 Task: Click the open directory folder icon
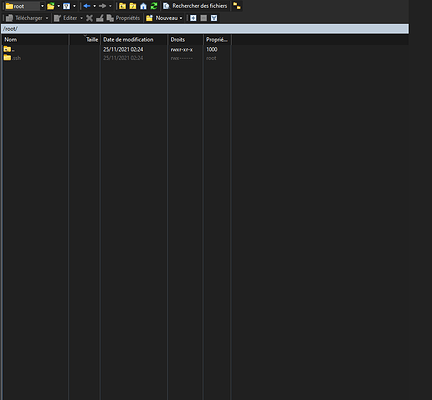tap(51, 6)
